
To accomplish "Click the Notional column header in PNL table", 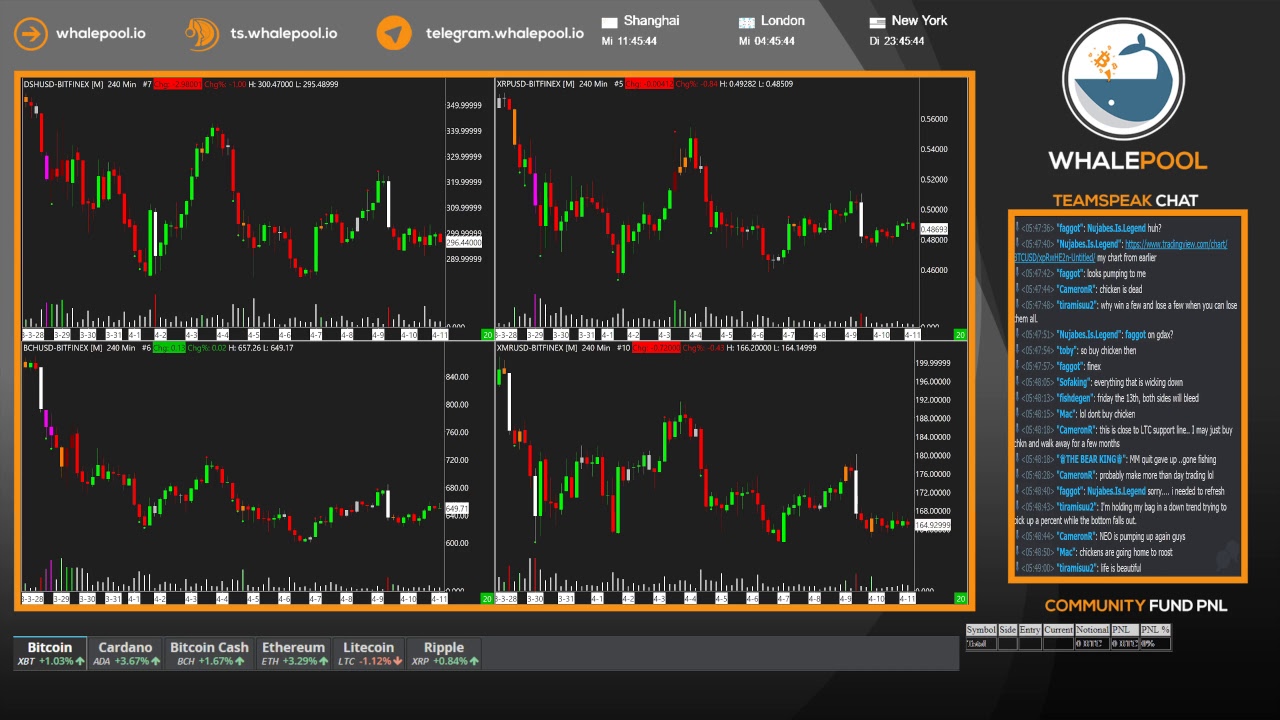I will tap(1092, 630).
